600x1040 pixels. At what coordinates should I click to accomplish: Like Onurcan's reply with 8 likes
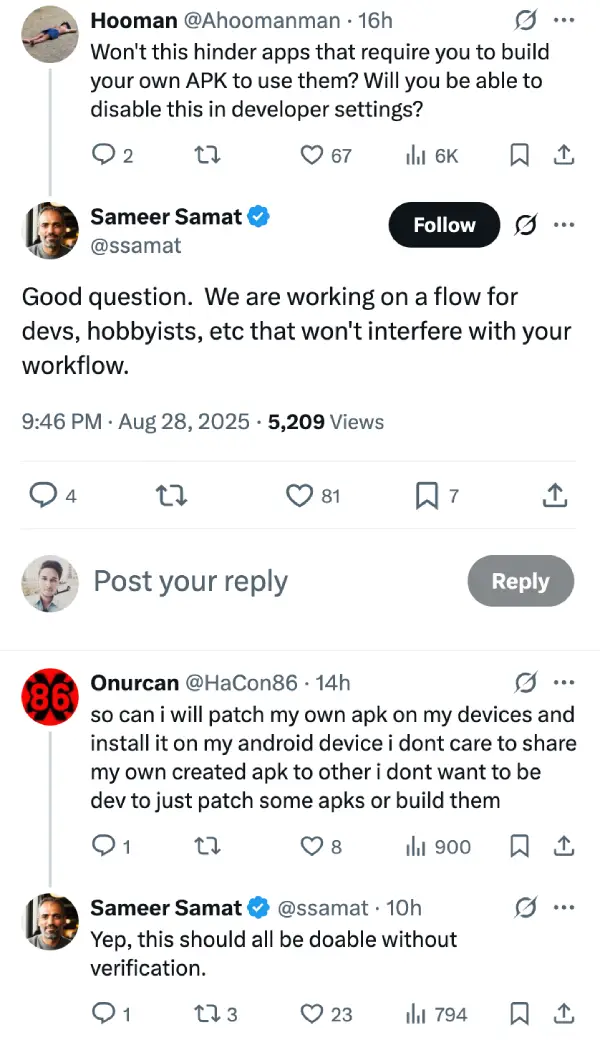(x=322, y=846)
